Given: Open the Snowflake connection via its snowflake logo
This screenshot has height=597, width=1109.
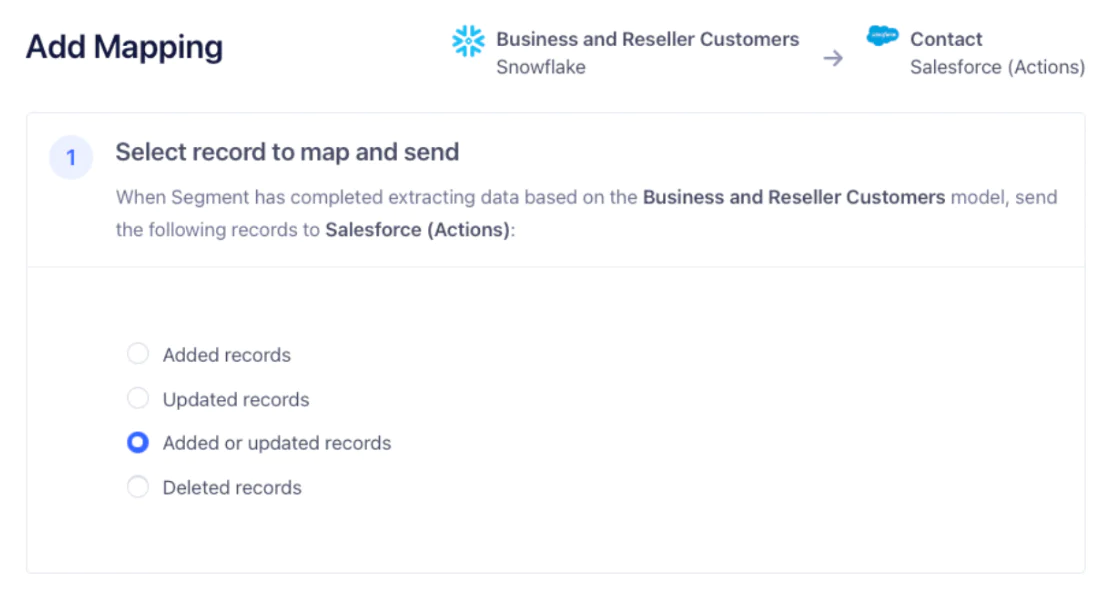Looking at the screenshot, I should coord(468,42).
